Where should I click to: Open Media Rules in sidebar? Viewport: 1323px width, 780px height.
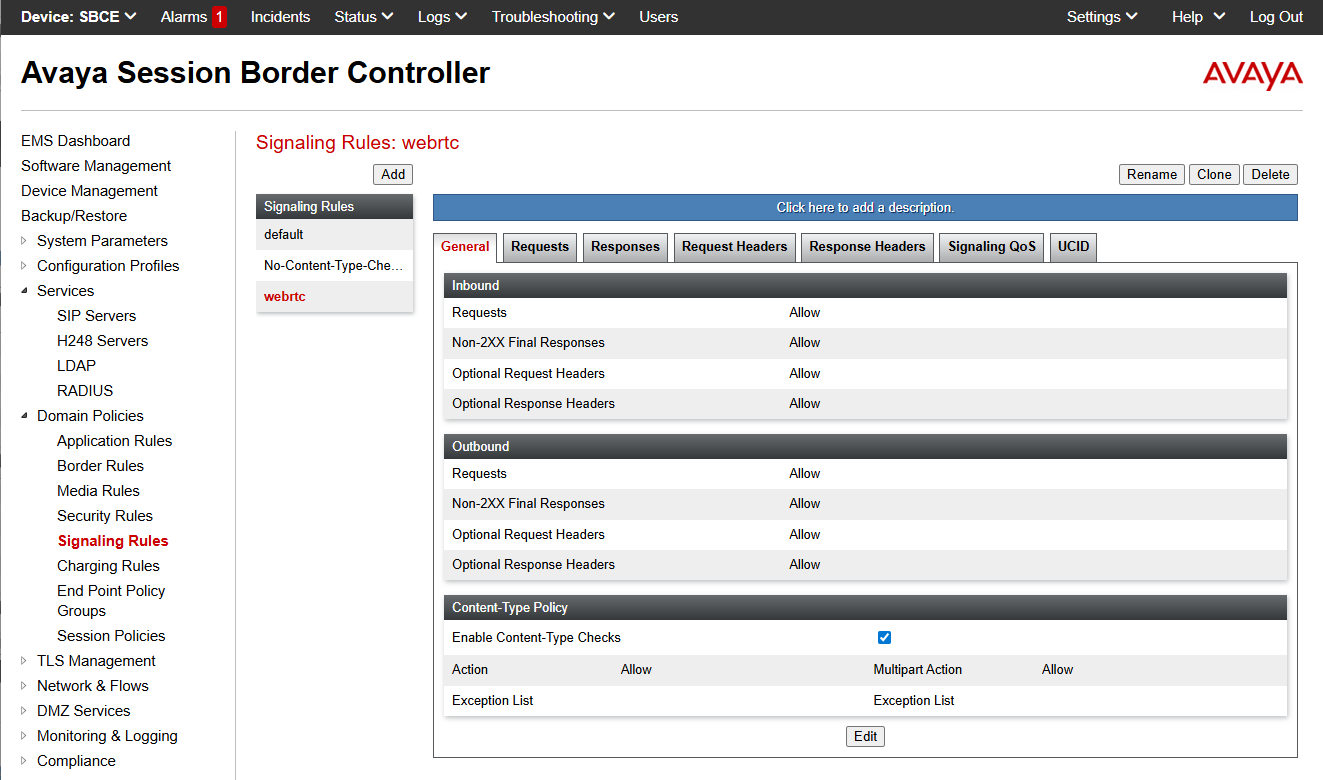click(98, 491)
